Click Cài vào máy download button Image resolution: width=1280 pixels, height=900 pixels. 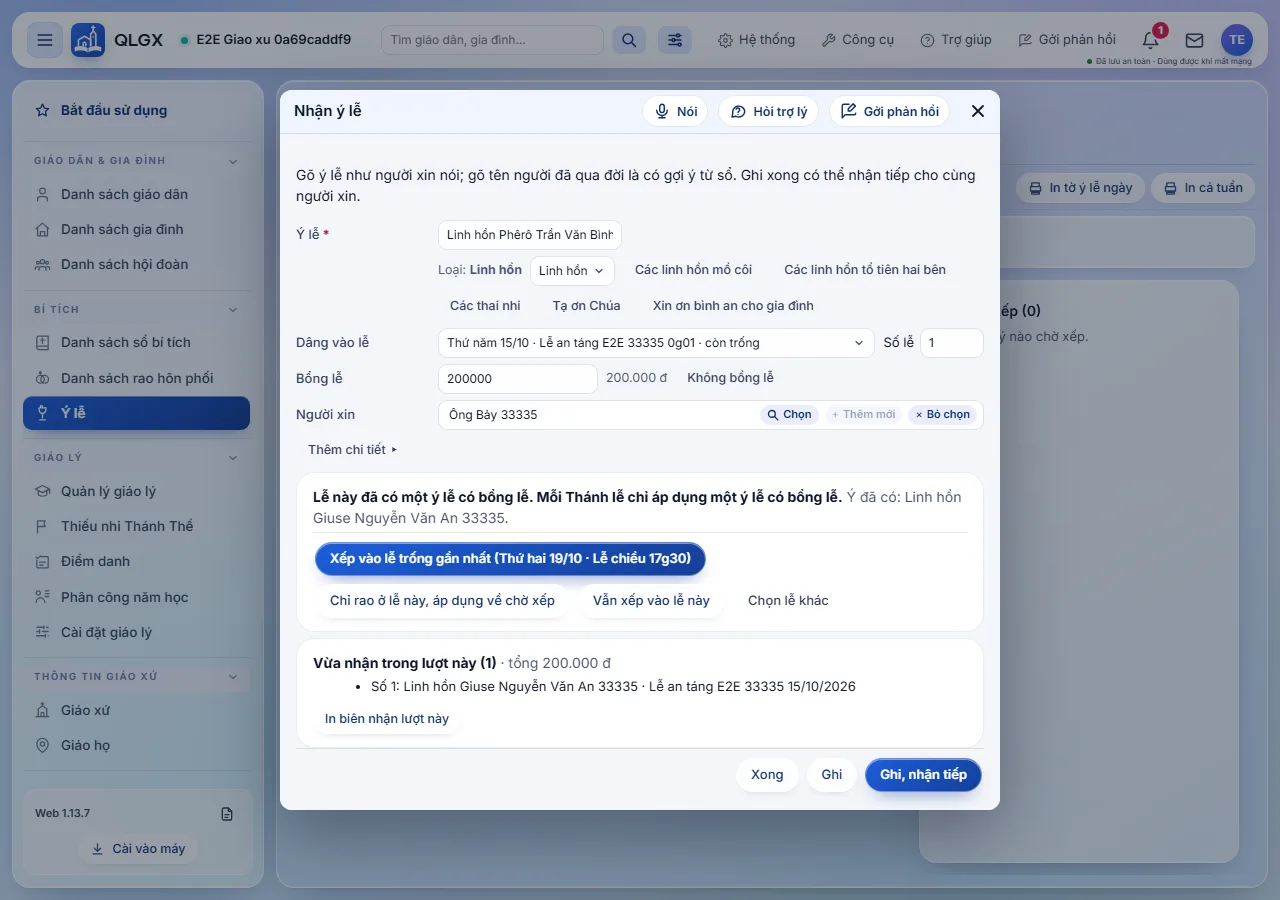(138, 848)
